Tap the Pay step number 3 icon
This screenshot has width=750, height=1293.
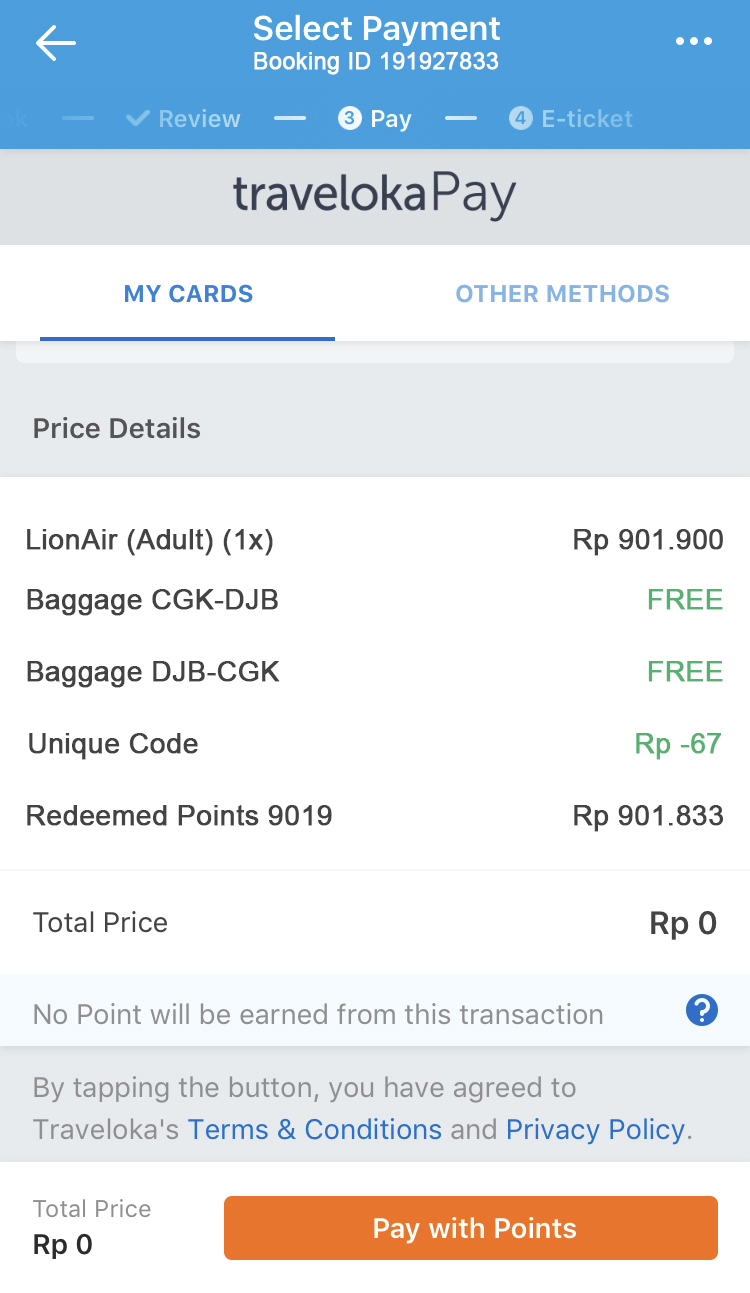coord(349,118)
